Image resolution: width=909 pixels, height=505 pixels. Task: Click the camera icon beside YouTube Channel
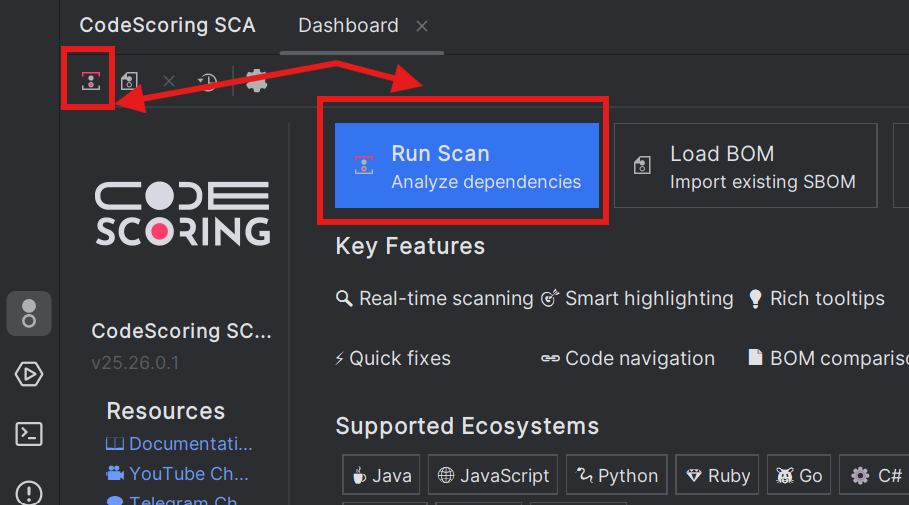tap(115, 474)
